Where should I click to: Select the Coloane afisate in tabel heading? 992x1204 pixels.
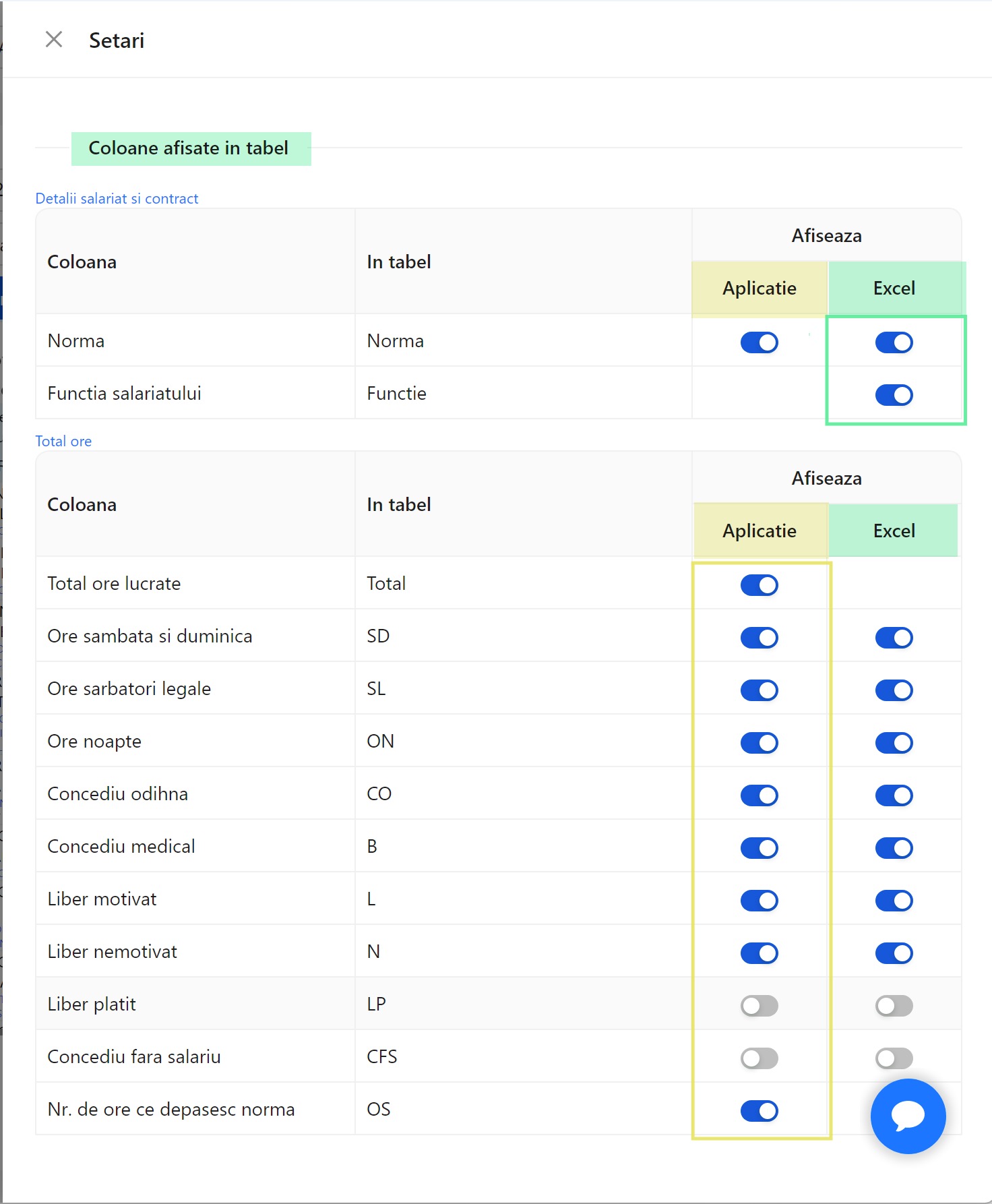tap(189, 148)
